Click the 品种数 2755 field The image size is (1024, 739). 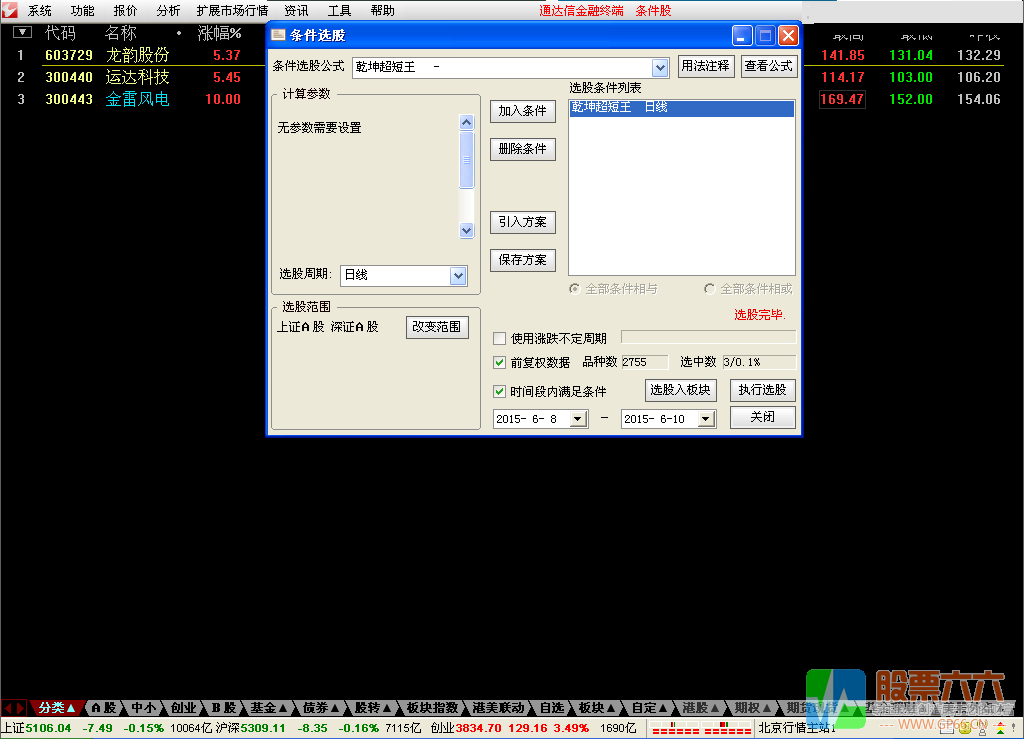(x=645, y=362)
